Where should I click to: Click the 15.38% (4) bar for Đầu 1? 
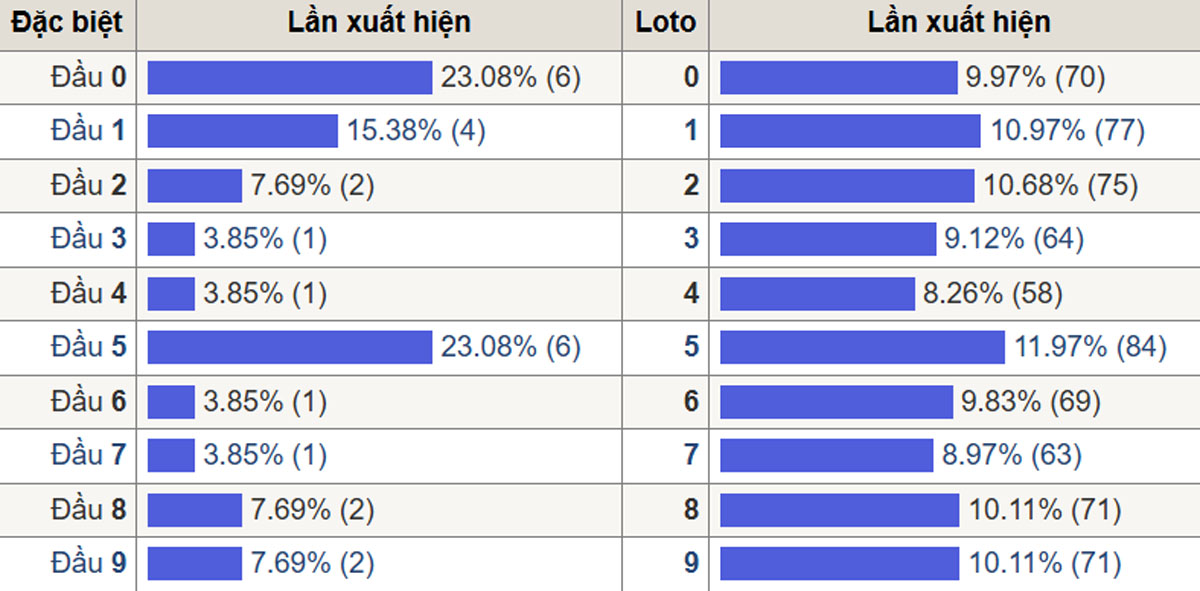pyautogui.click(x=243, y=131)
